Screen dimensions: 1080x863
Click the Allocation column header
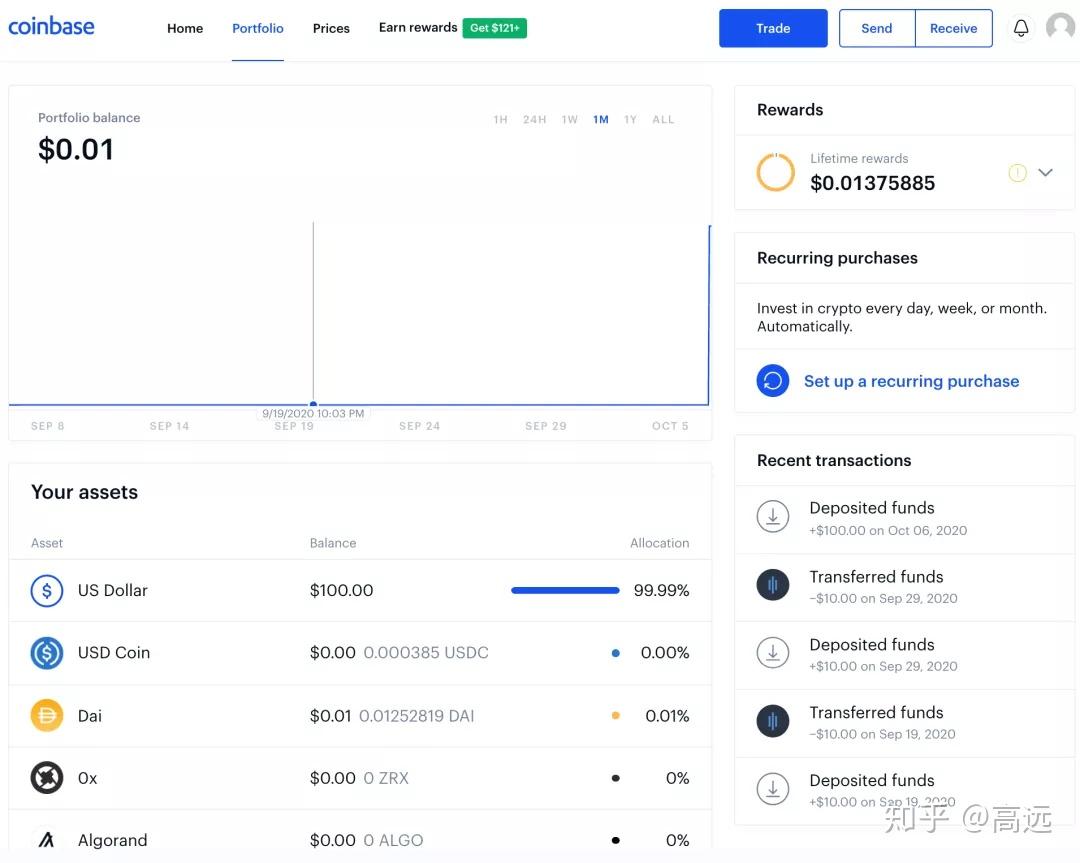(x=659, y=543)
